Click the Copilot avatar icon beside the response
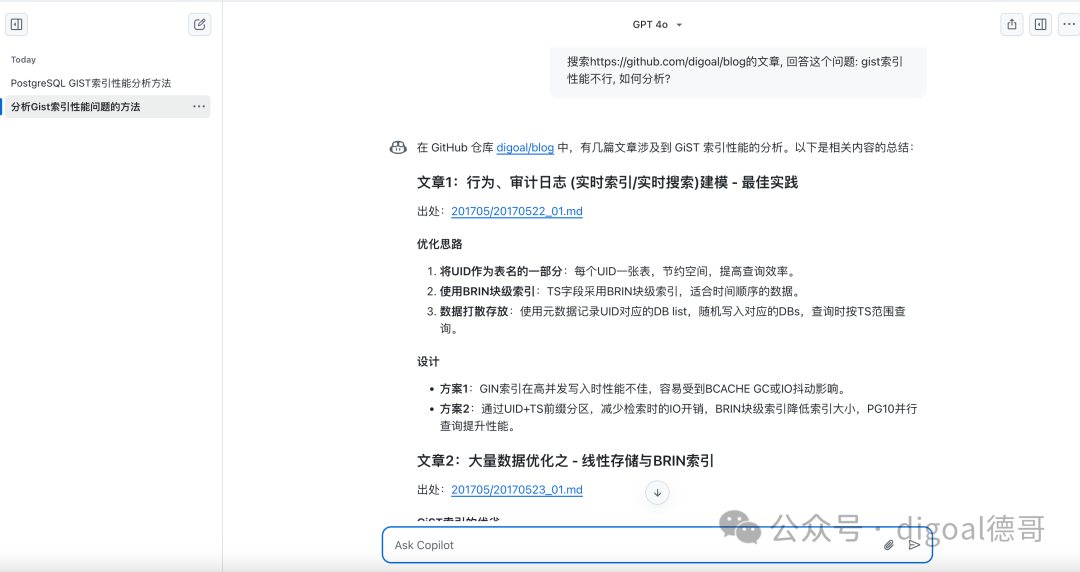 [398, 147]
